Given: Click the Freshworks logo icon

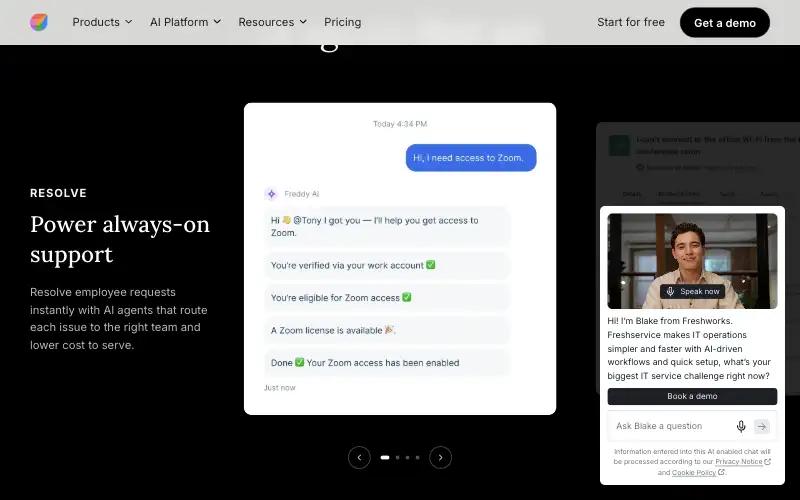Looking at the screenshot, I should (39, 22).
